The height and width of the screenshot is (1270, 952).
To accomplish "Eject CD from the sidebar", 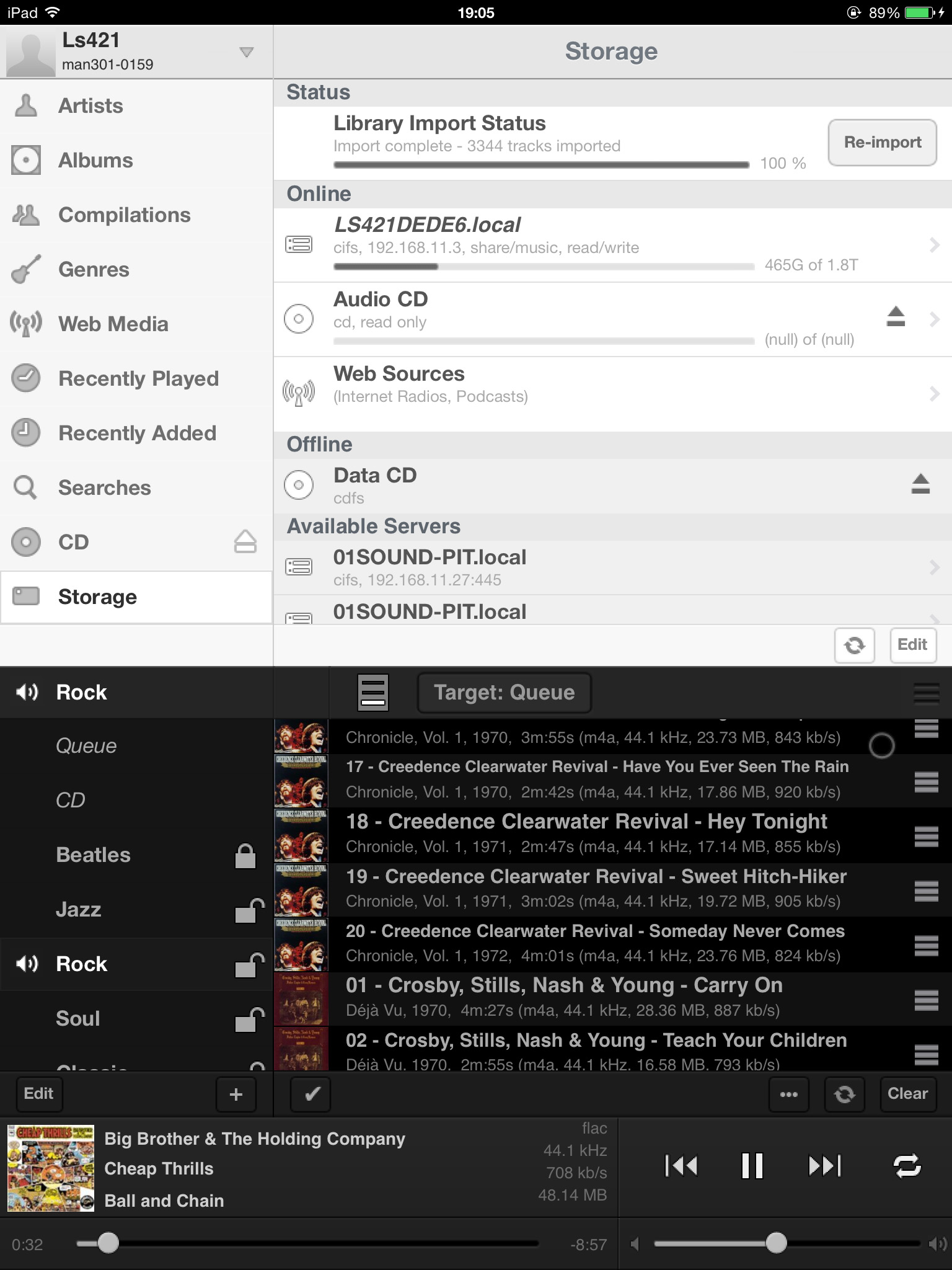I will (x=245, y=541).
